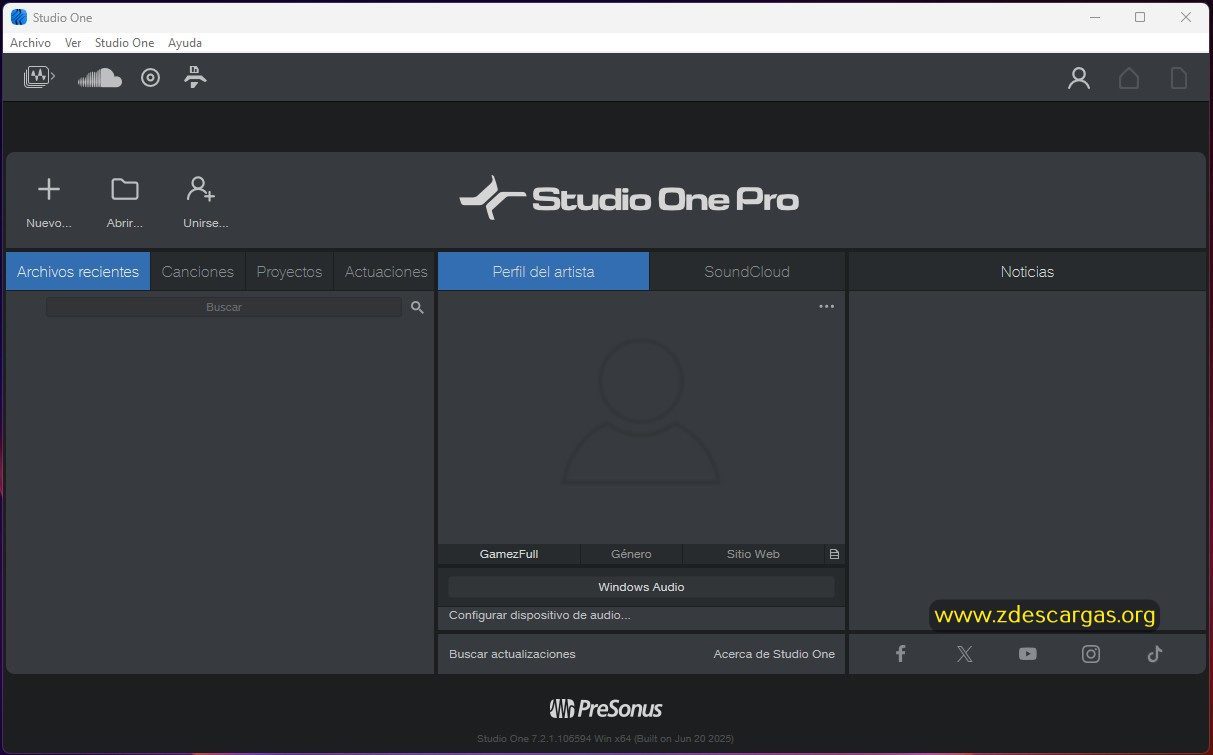Click the notes icon beside Sitio Web
Viewport: 1213px width, 755px height.
click(x=834, y=554)
